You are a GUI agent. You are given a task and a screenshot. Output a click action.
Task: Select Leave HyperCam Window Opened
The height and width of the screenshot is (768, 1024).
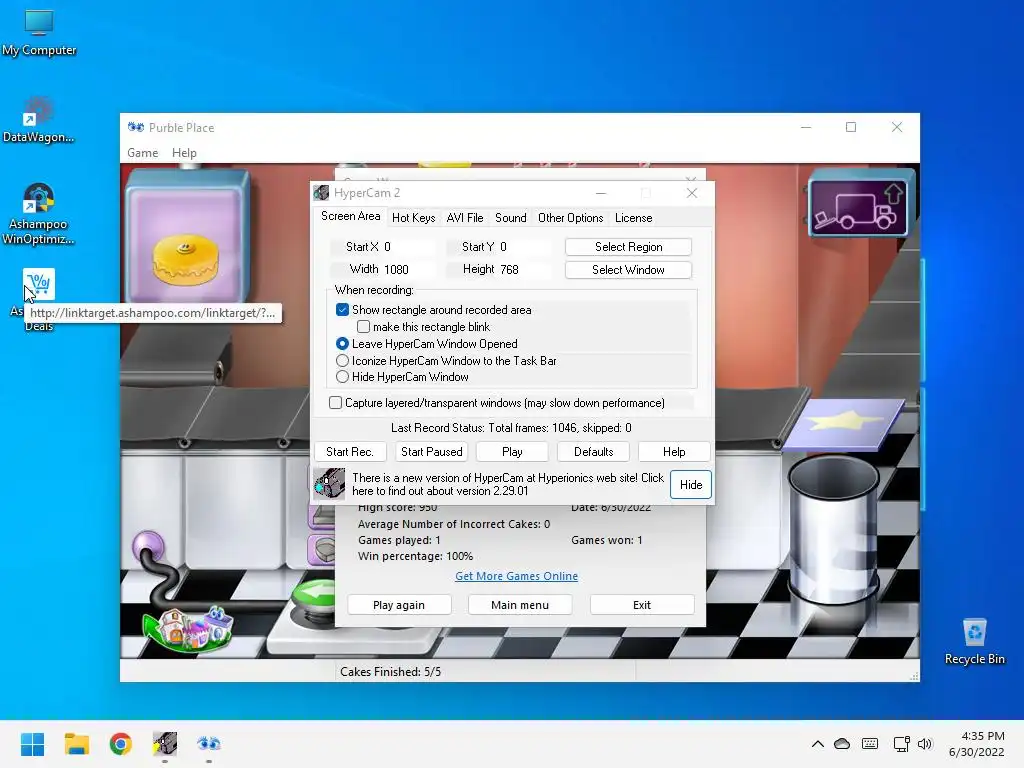click(x=342, y=344)
